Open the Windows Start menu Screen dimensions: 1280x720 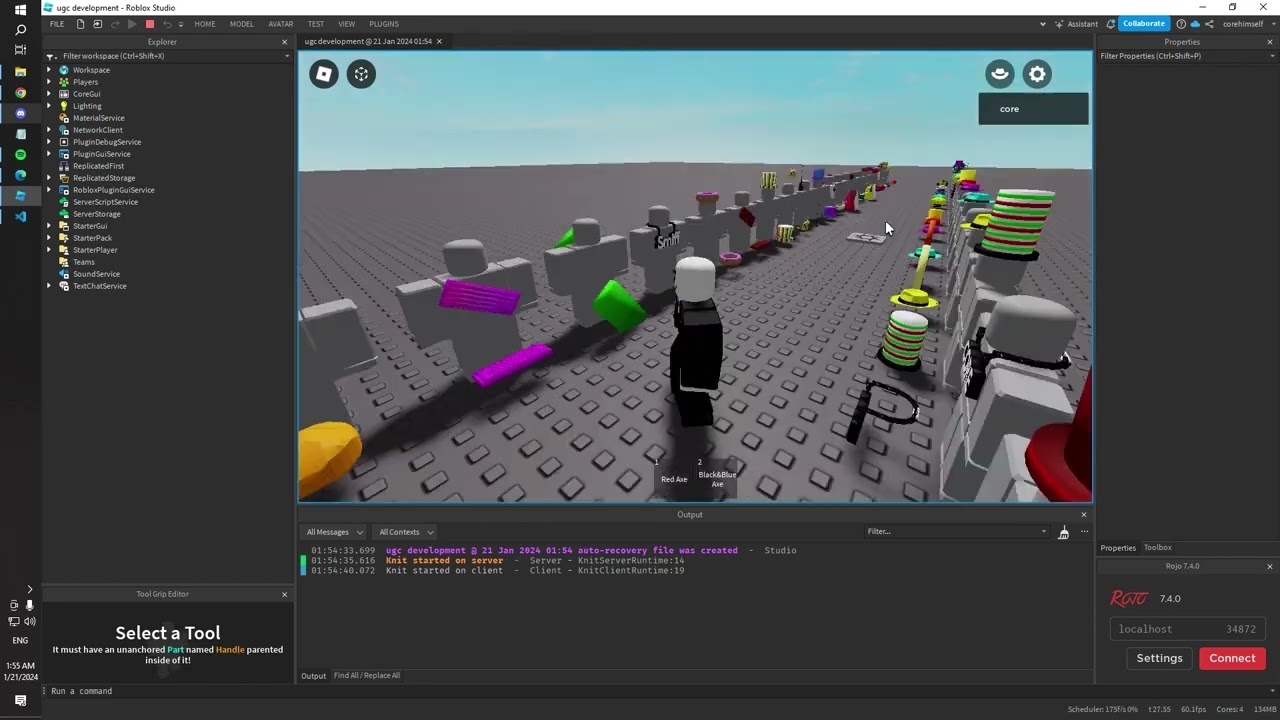coord(20,10)
